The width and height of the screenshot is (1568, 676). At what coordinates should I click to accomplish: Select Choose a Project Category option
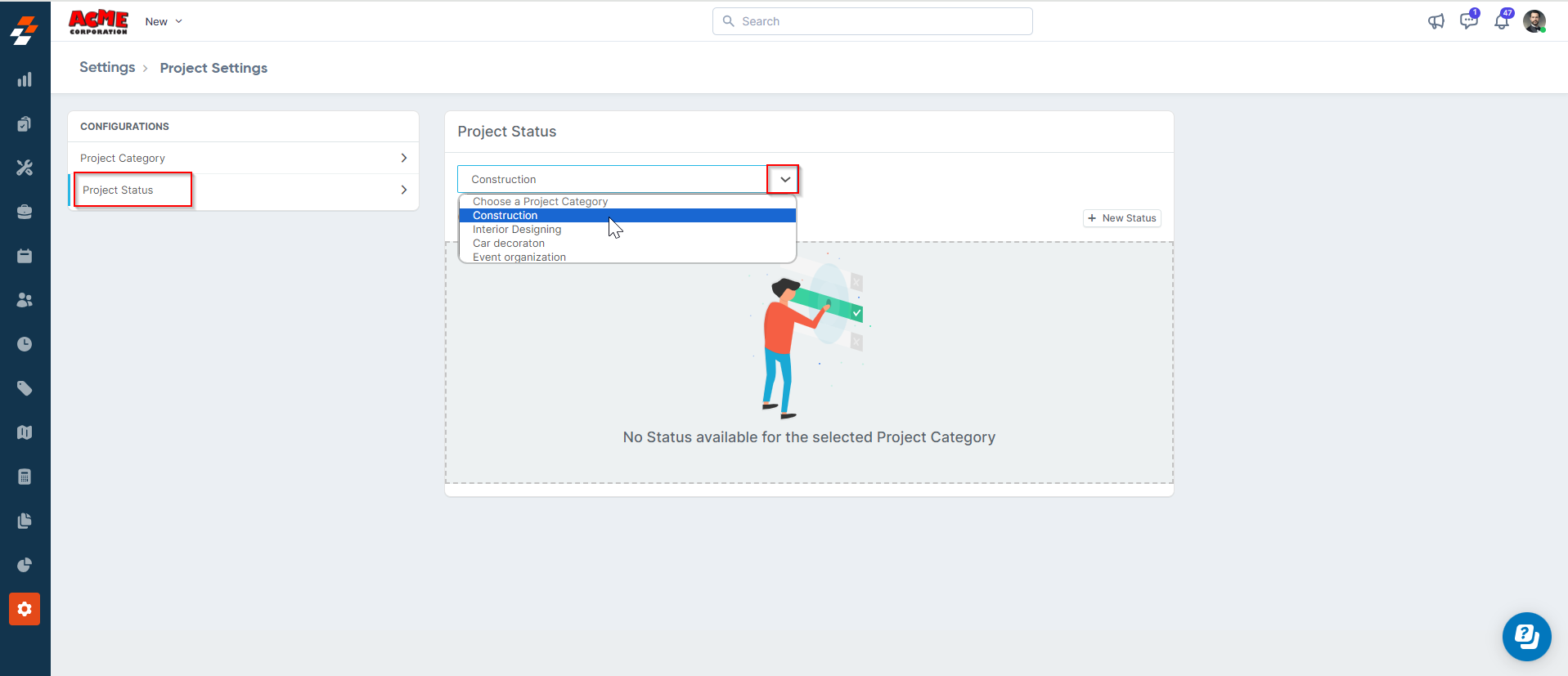(627, 202)
